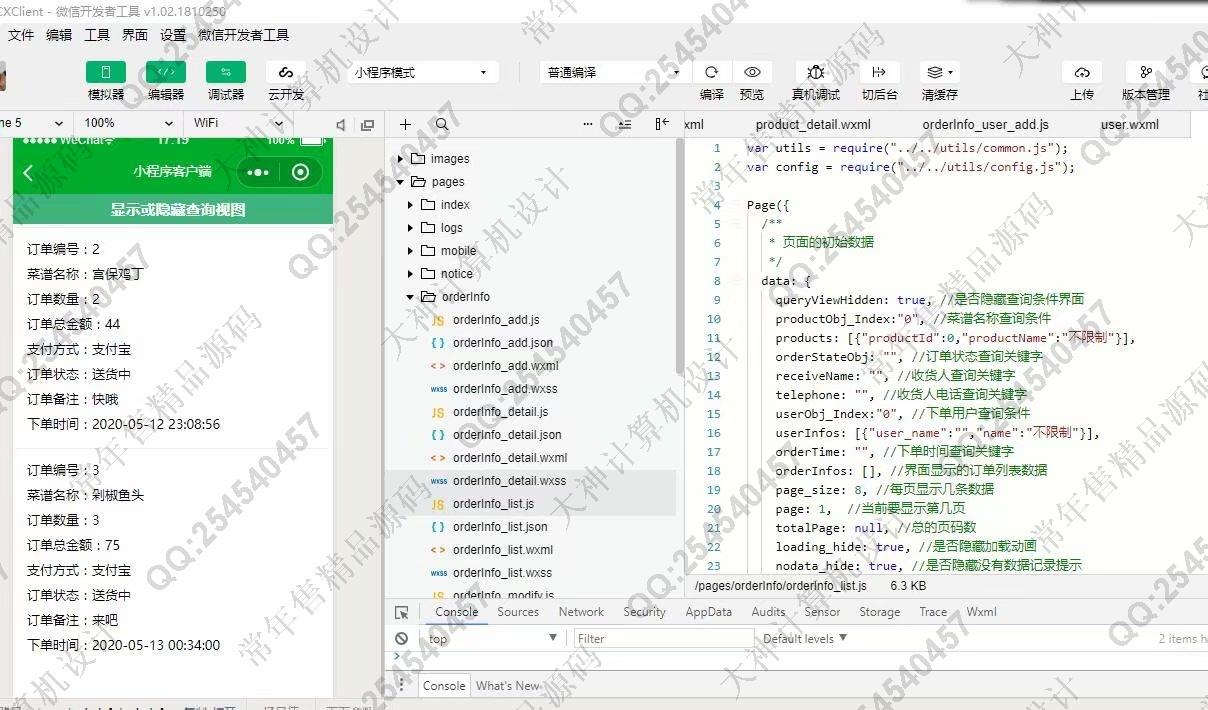1208x710 pixels.
Task: Open 预览 preview with the eye icon
Action: pyautogui.click(x=752, y=72)
